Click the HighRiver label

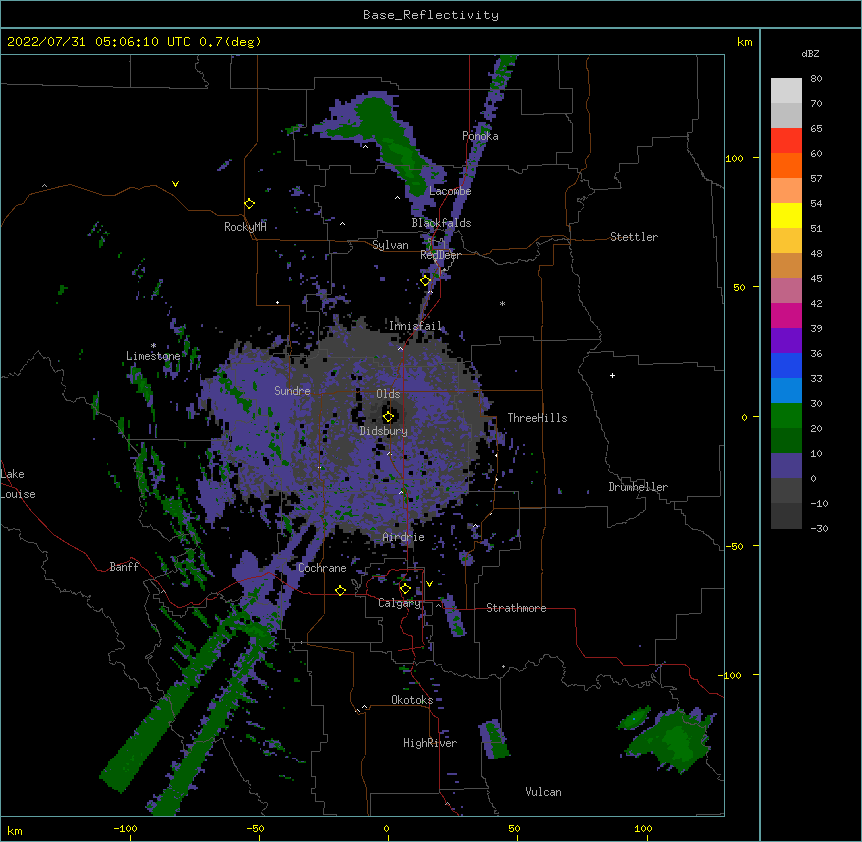tap(430, 743)
